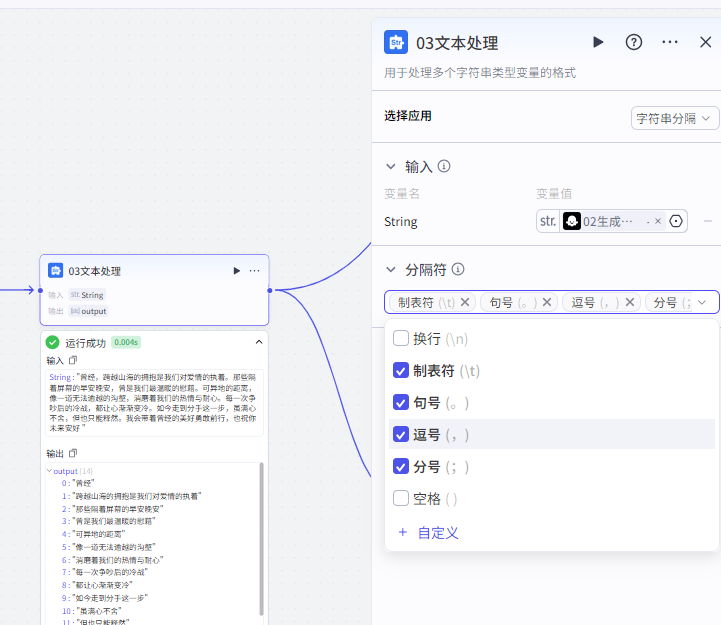Select the output variable on canvas node
Image resolution: width=721 pixels, height=625 pixels.
(x=88, y=311)
